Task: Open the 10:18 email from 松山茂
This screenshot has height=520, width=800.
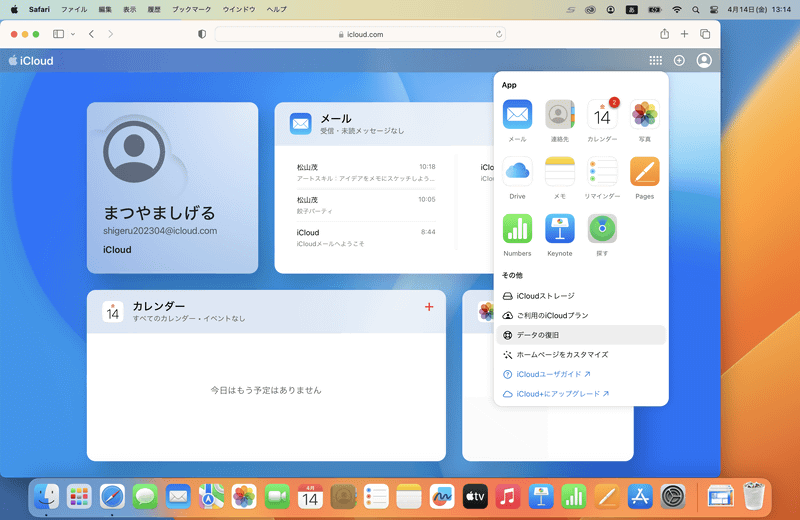Action: [366, 172]
